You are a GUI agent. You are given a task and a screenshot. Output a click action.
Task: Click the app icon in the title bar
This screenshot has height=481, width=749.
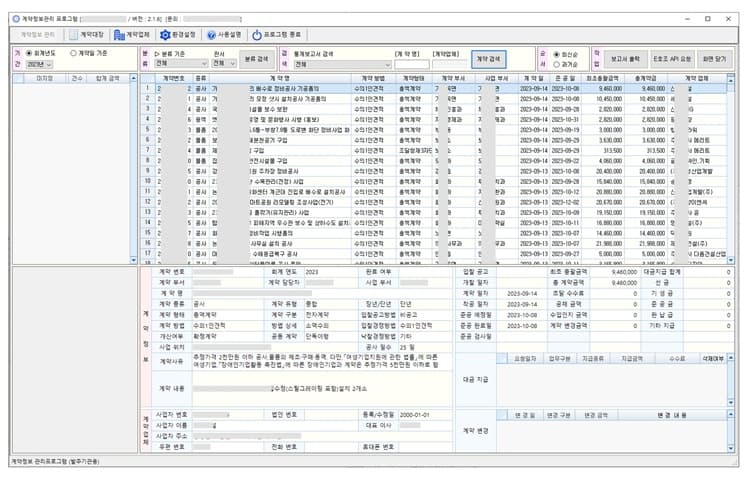click(16, 19)
